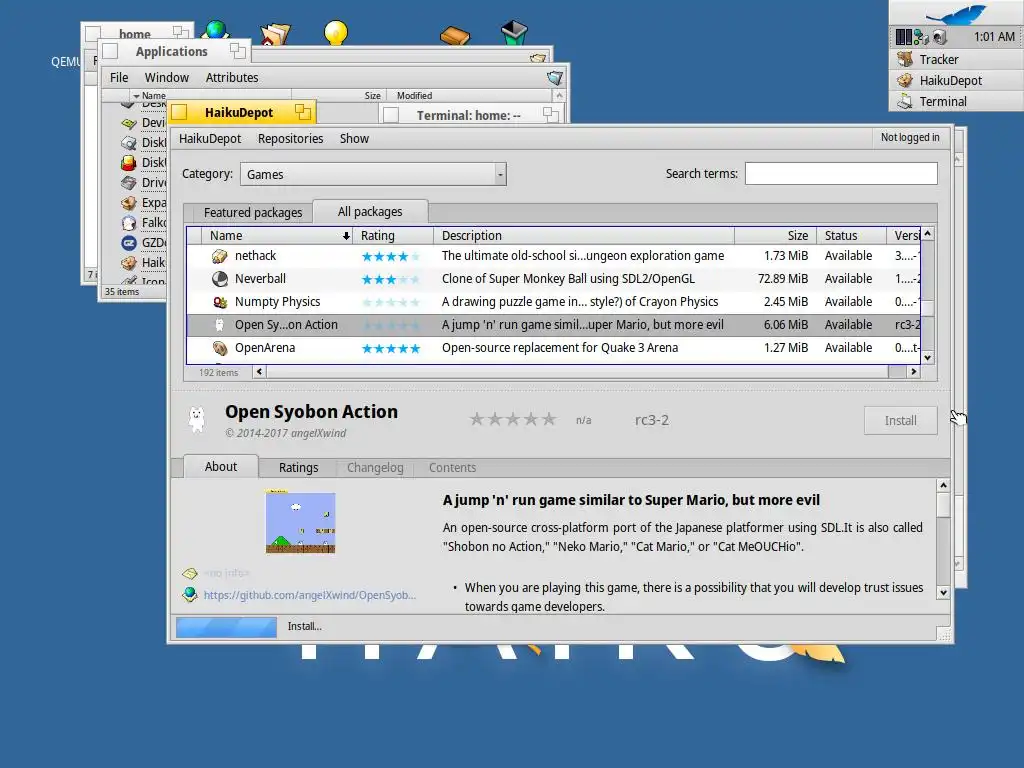1024x768 pixels.
Task: Open the Changelog tab
Action: click(x=375, y=468)
